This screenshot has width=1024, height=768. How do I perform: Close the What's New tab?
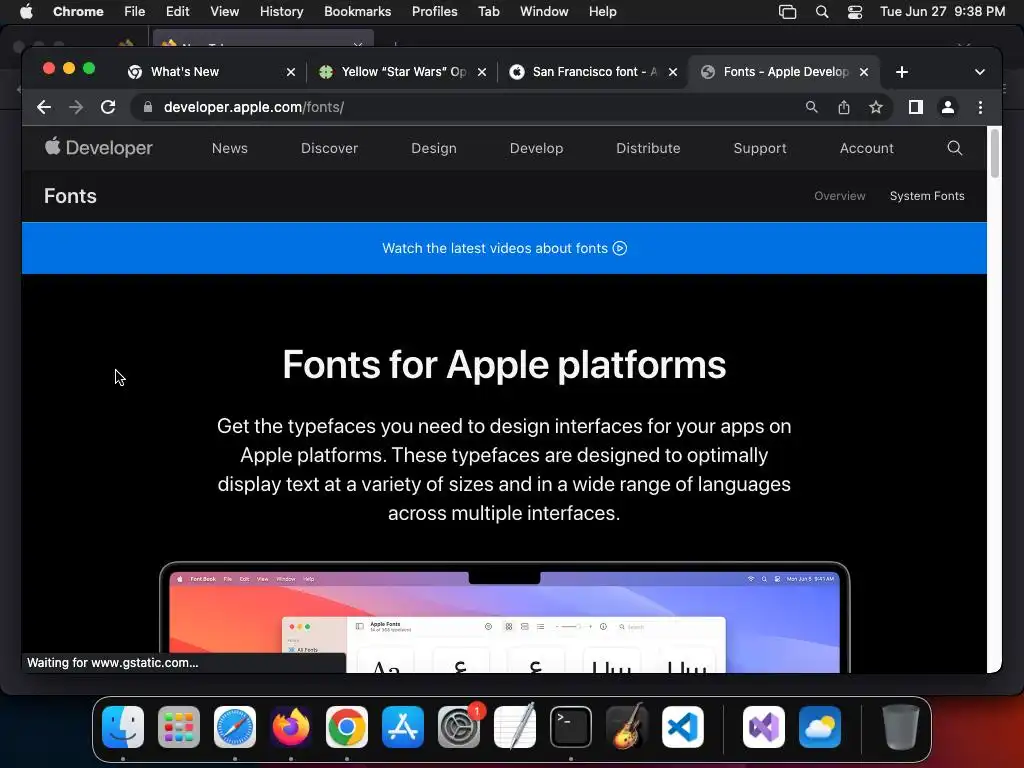pyautogui.click(x=291, y=72)
